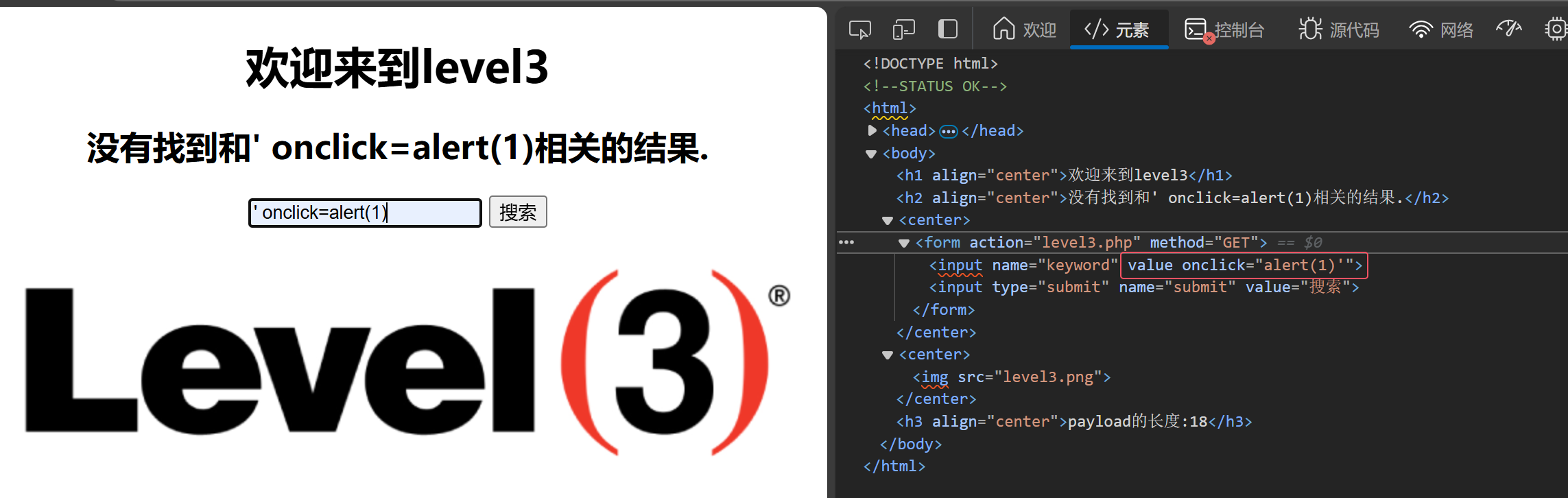Screen dimensions: 1568x498
Task: Toggle the device emulation icon
Action: [x=904, y=29]
